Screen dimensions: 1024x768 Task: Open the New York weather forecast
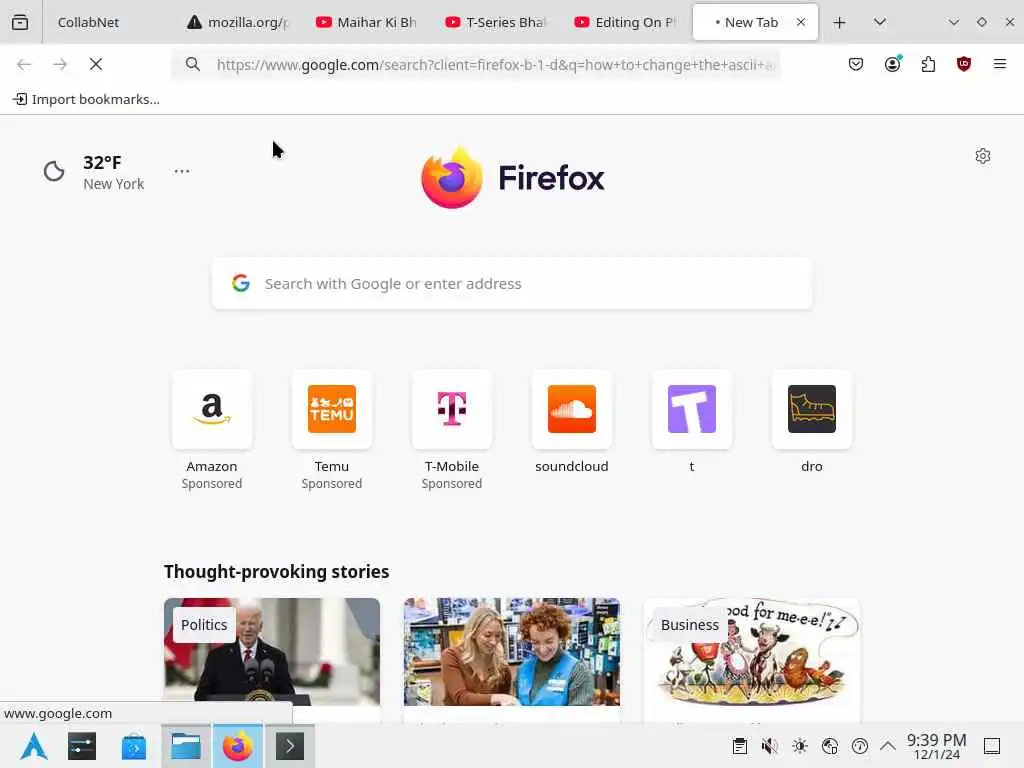[94, 172]
